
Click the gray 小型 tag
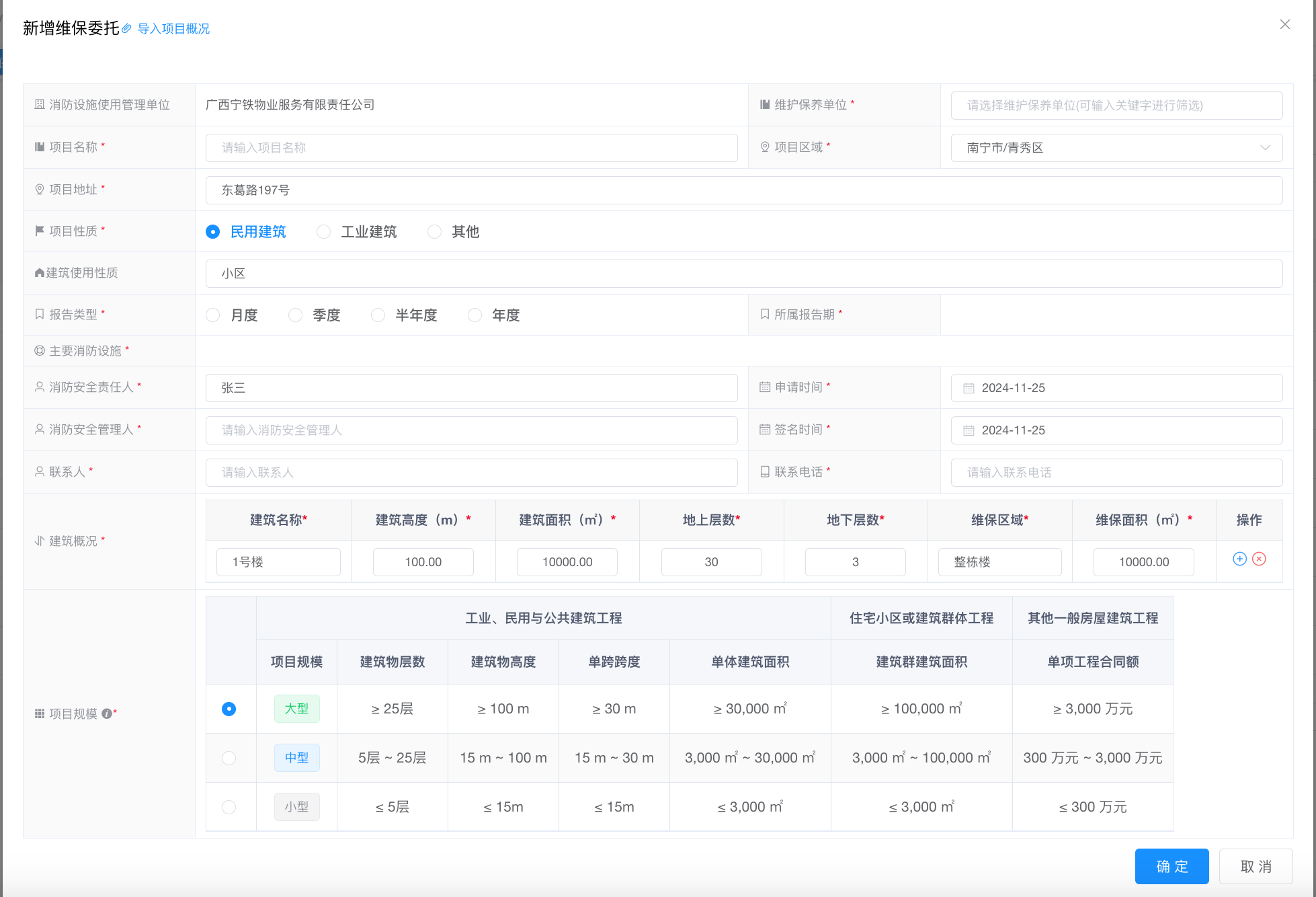click(x=296, y=807)
